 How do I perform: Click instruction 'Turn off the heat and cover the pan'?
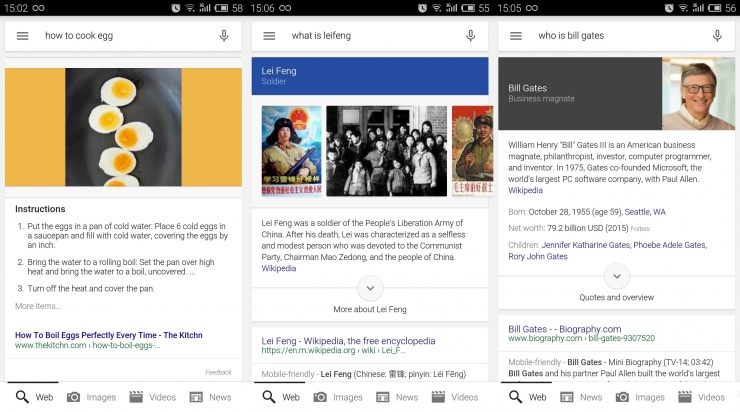pyautogui.click(x=91, y=288)
